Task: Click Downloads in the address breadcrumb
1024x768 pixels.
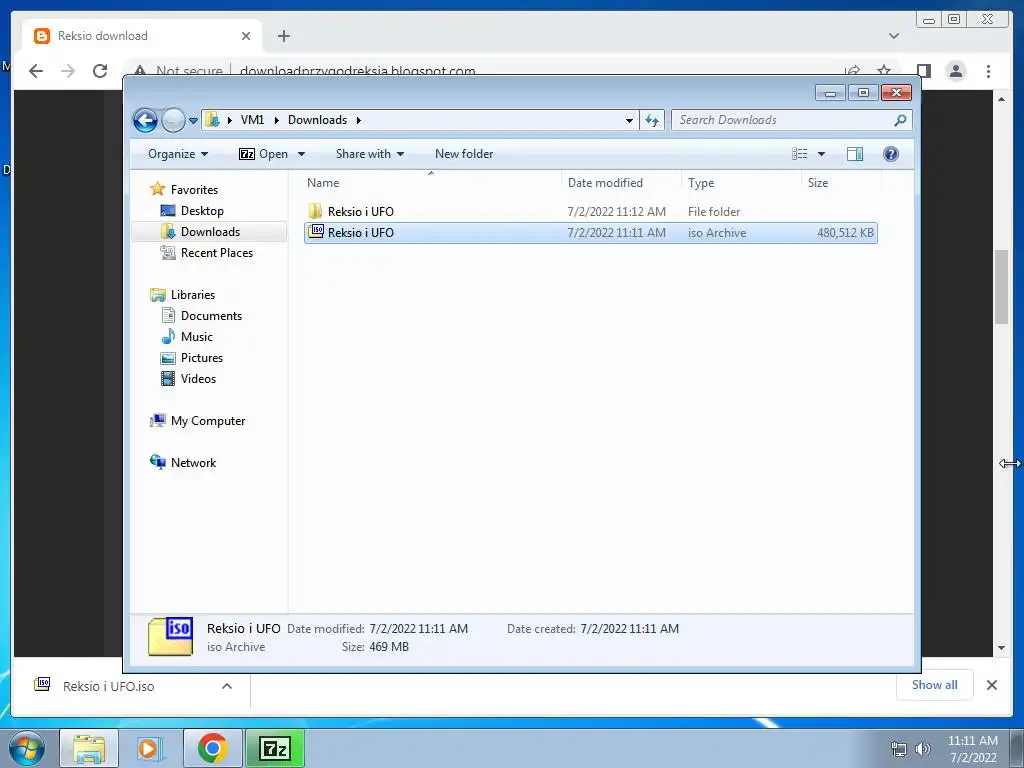Action: (317, 120)
